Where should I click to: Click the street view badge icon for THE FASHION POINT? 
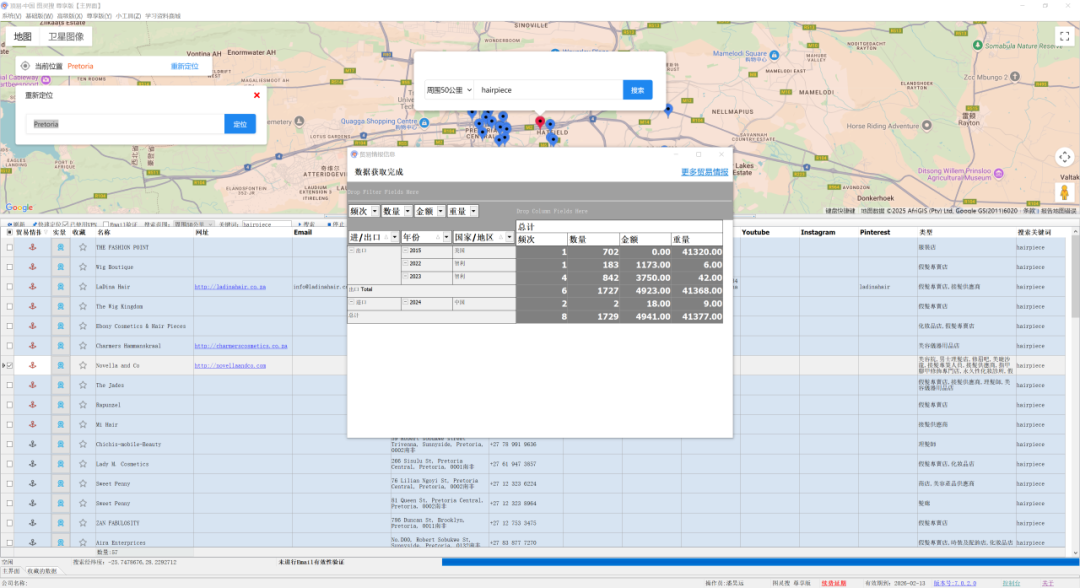(61, 247)
